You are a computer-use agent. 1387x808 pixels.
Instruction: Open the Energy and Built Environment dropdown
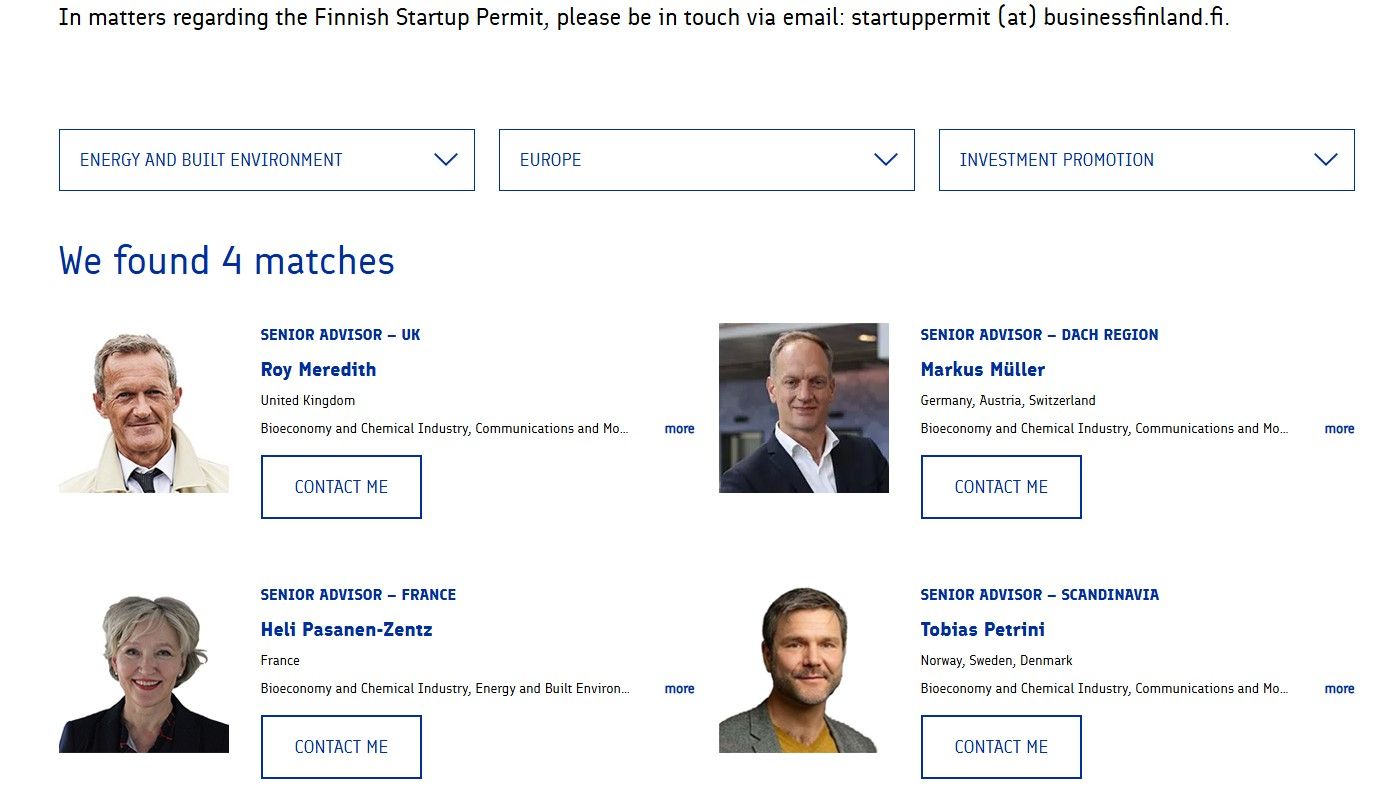point(266,160)
